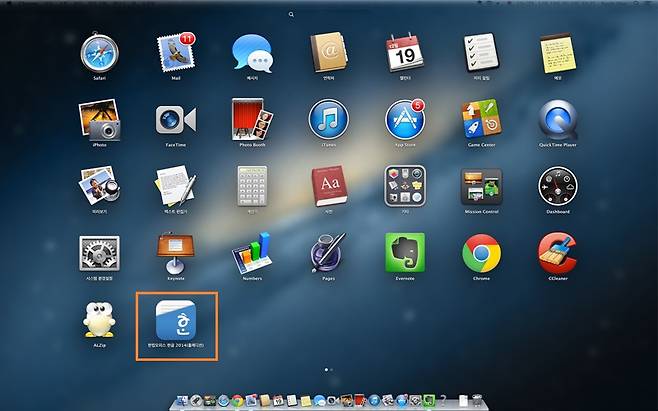Open Hancom Office Hangul 2014
This screenshot has height=411, width=658.
pyautogui.click(x=176, y=320)
